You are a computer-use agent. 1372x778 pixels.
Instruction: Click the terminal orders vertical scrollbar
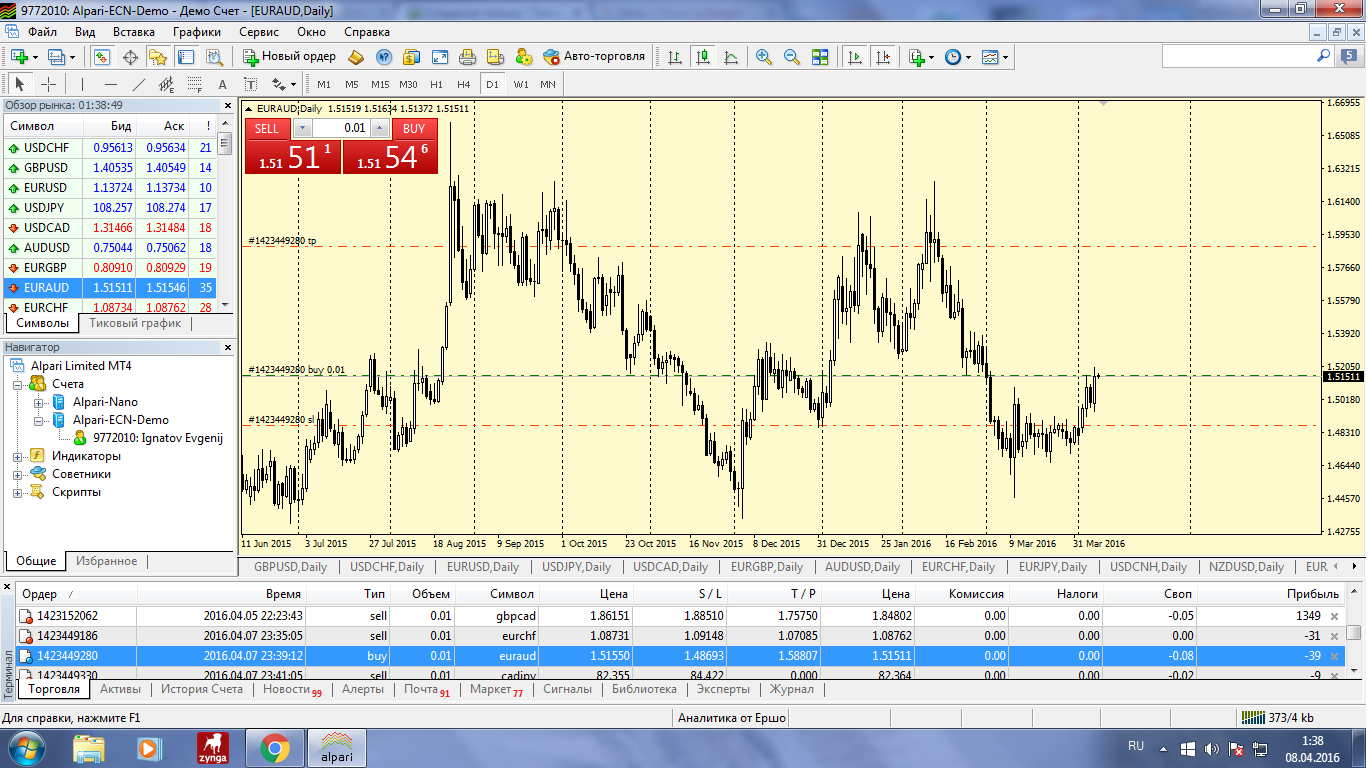tap(1353, 632)
